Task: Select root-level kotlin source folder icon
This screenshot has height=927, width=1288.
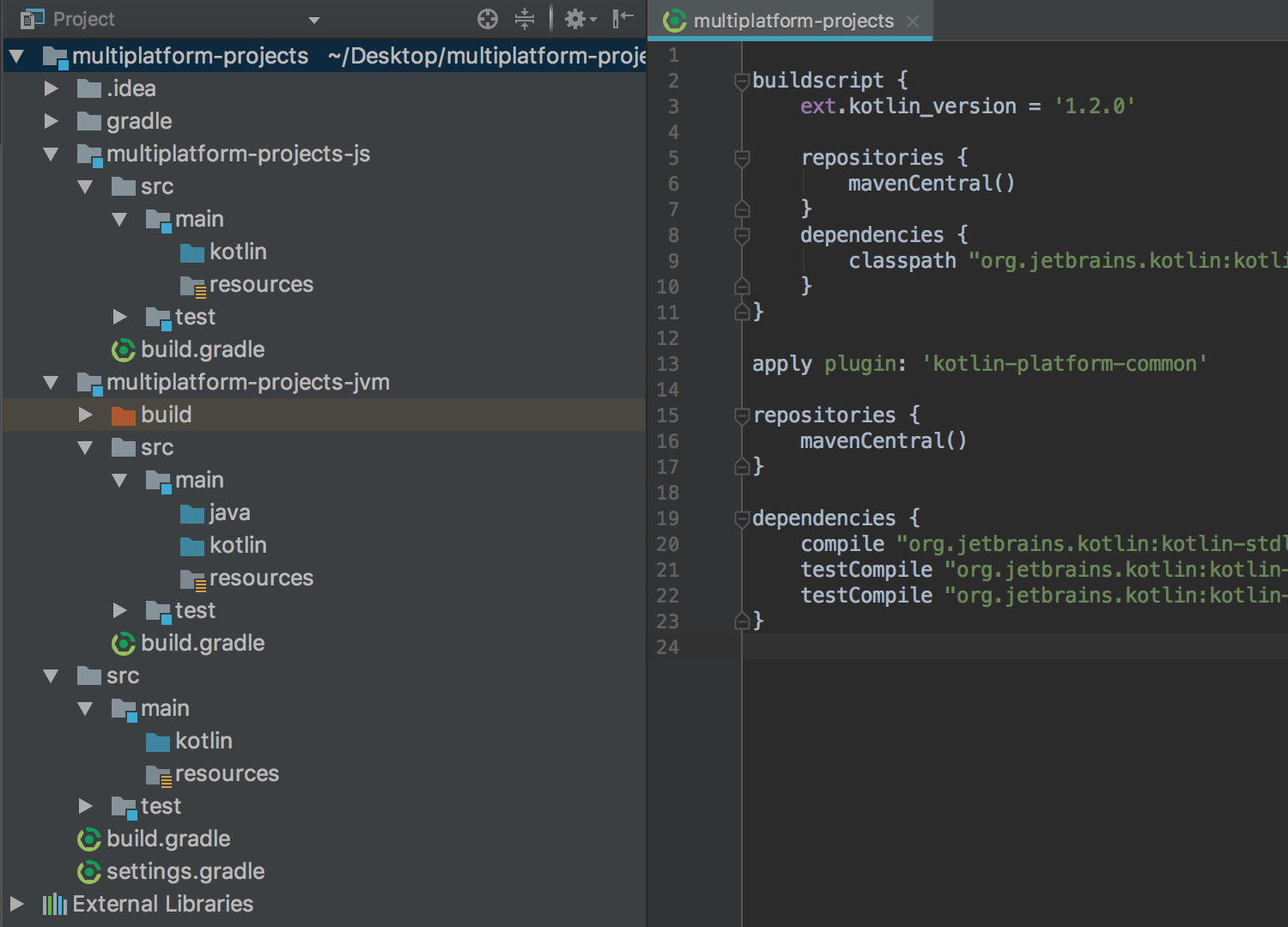Action: click(158, 742)
